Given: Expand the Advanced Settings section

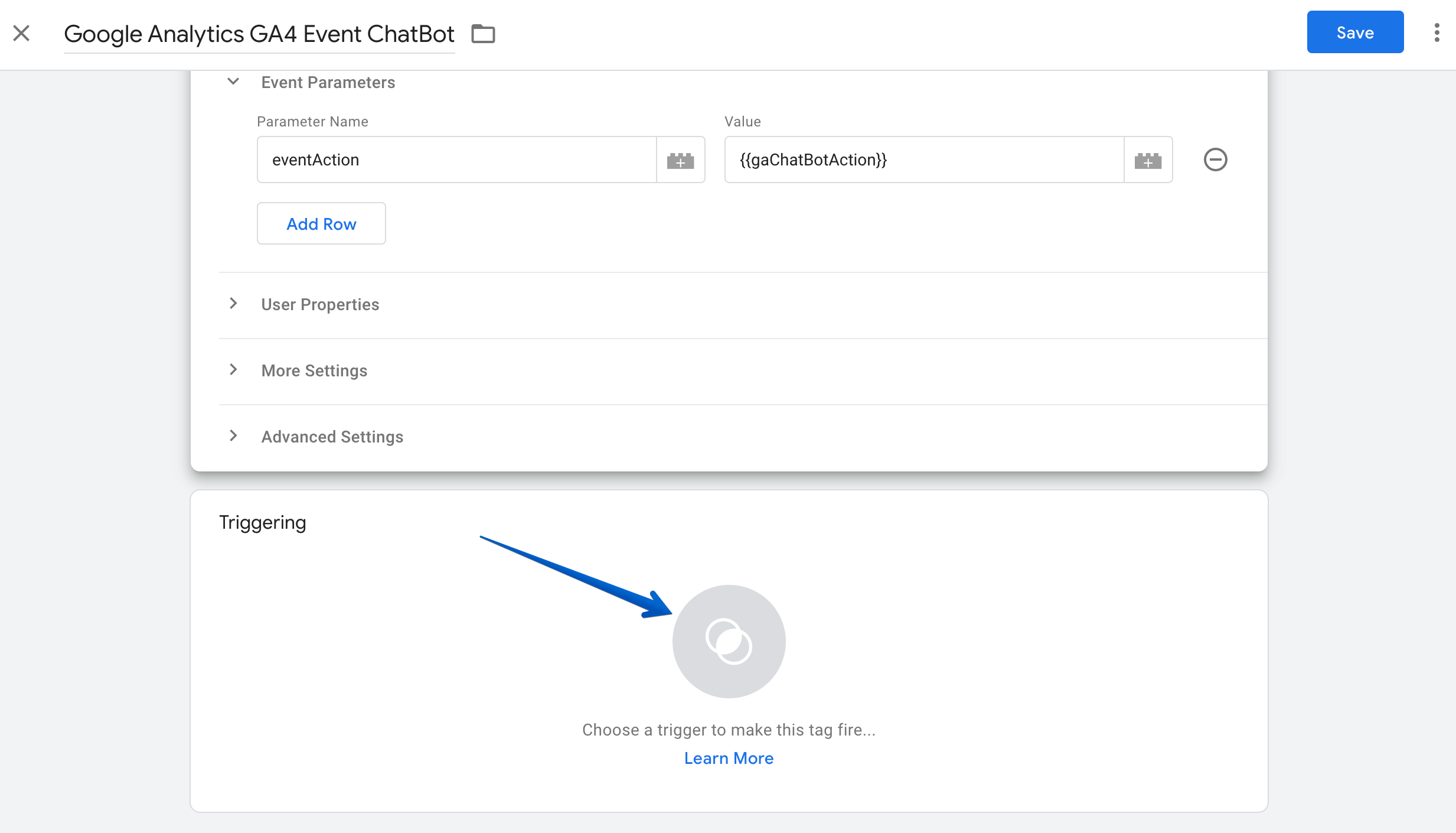Looking at the screenshot, I should pos(233,436).
